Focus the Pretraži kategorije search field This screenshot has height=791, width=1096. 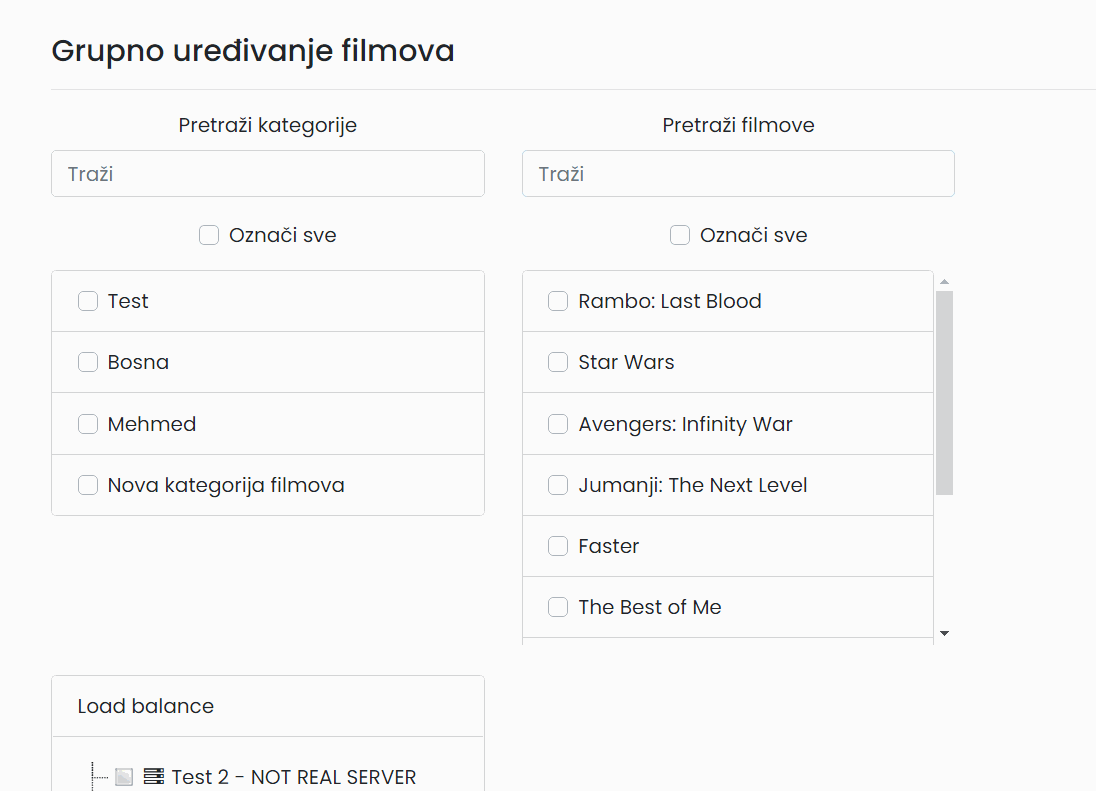pyautogui.click(x=268, y=173)
